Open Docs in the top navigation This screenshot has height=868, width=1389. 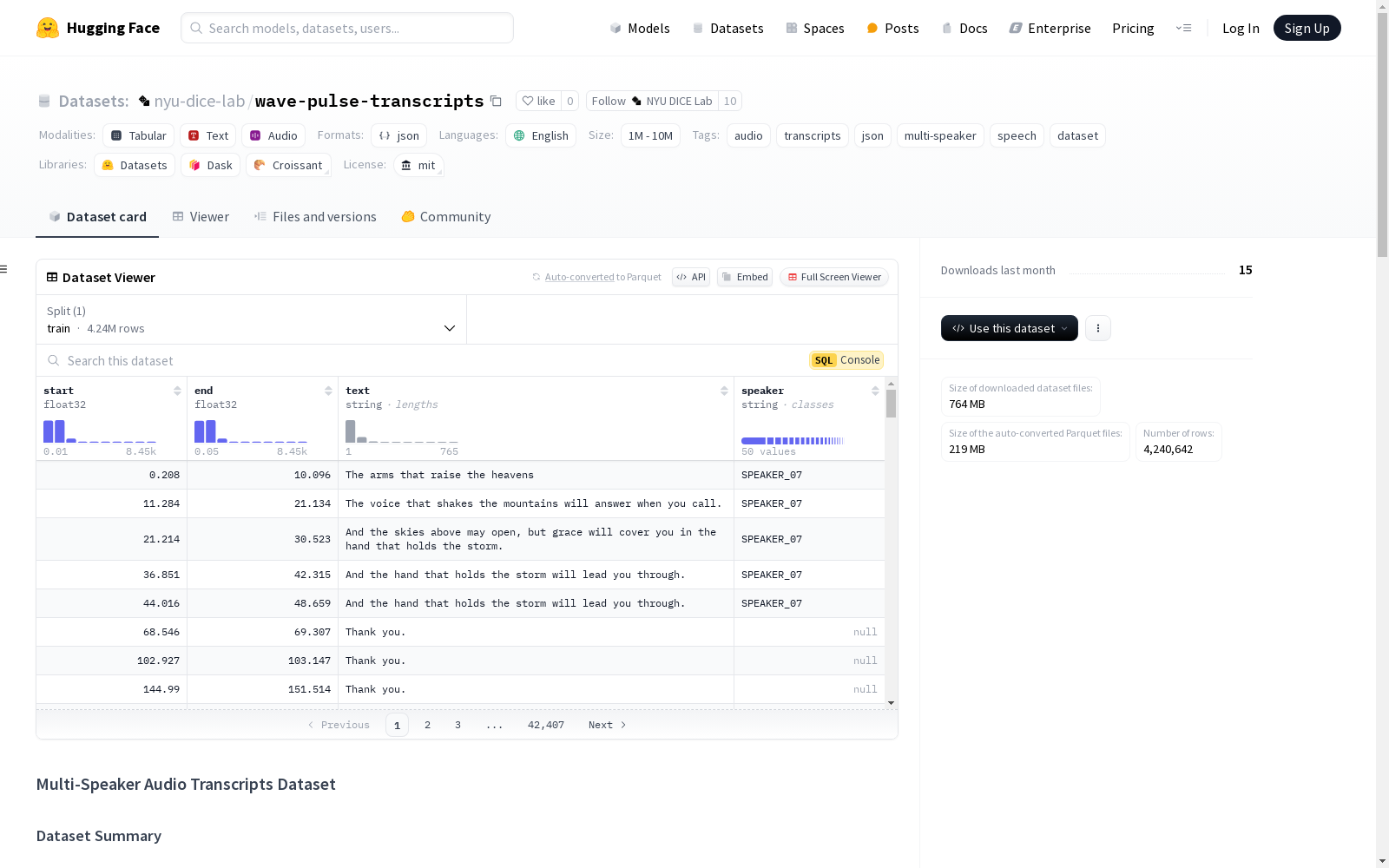coord(964,28)
